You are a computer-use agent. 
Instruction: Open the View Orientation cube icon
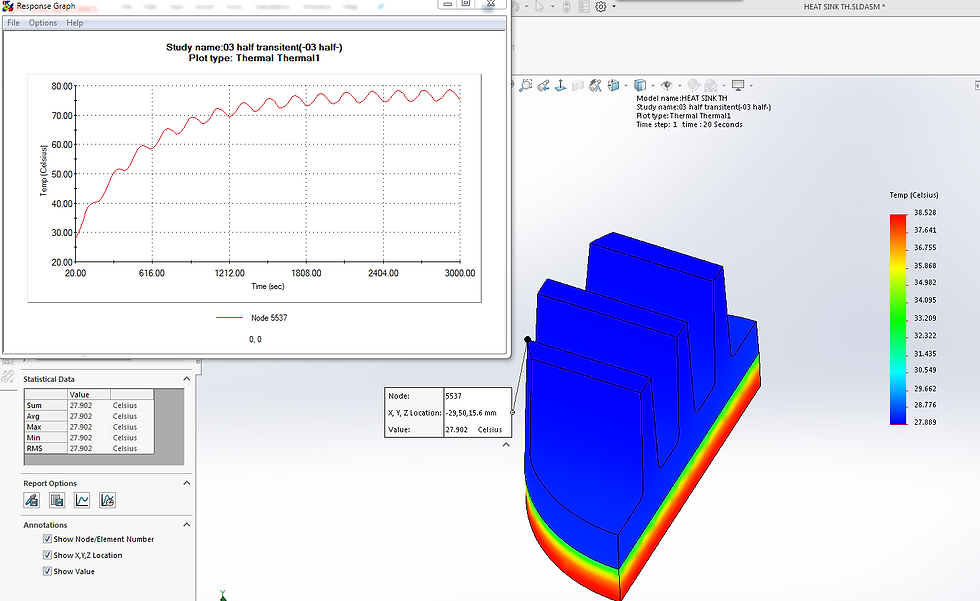(x=615, y=85)
